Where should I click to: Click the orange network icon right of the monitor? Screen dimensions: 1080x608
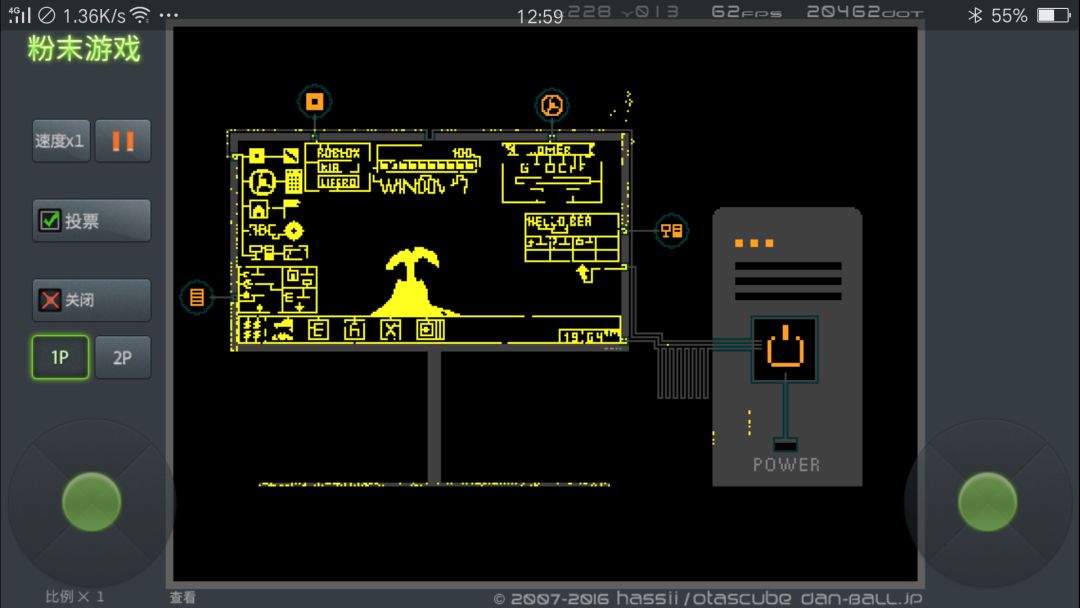click(671, 231)
